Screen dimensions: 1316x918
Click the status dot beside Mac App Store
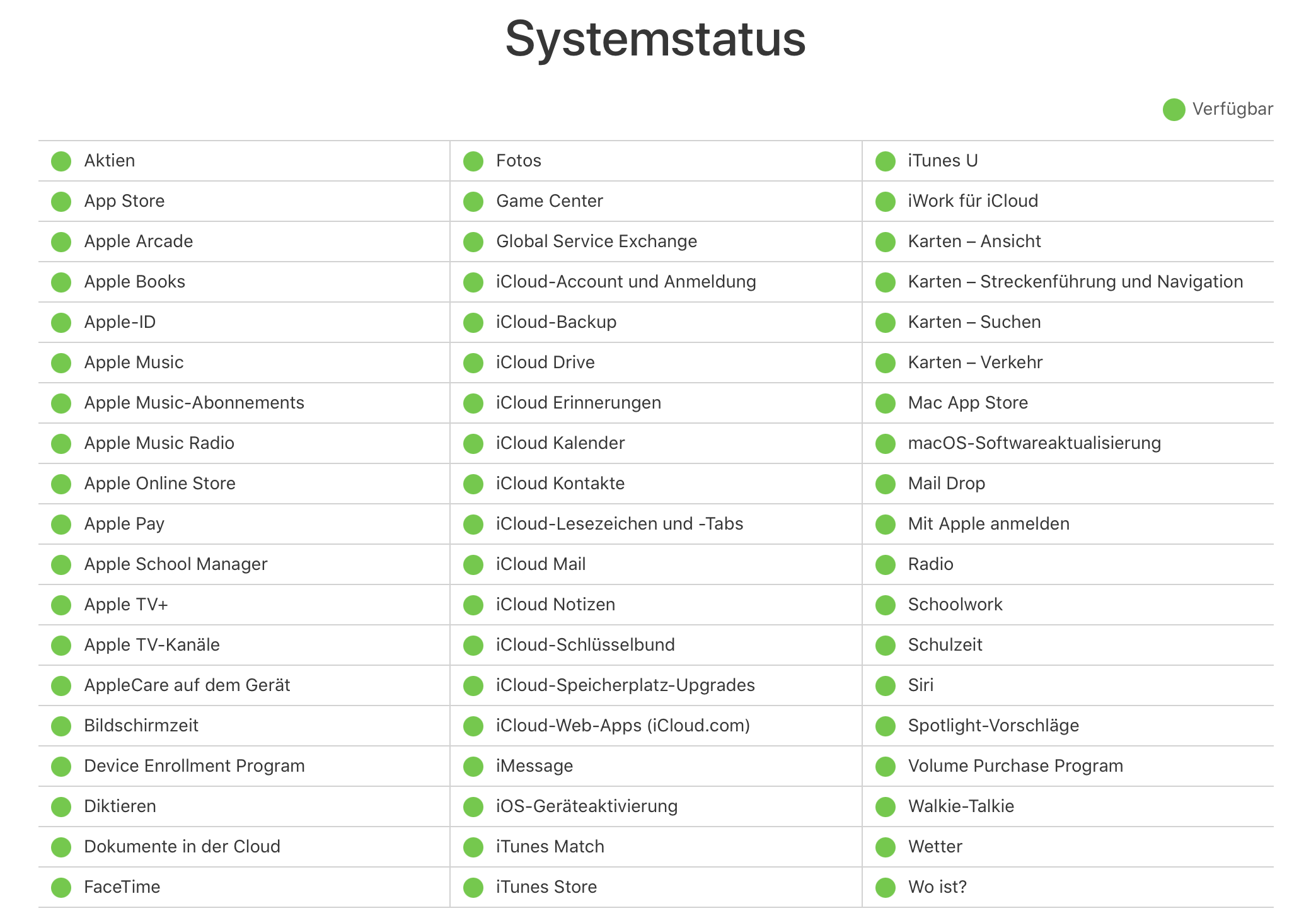tap(886, 404)
